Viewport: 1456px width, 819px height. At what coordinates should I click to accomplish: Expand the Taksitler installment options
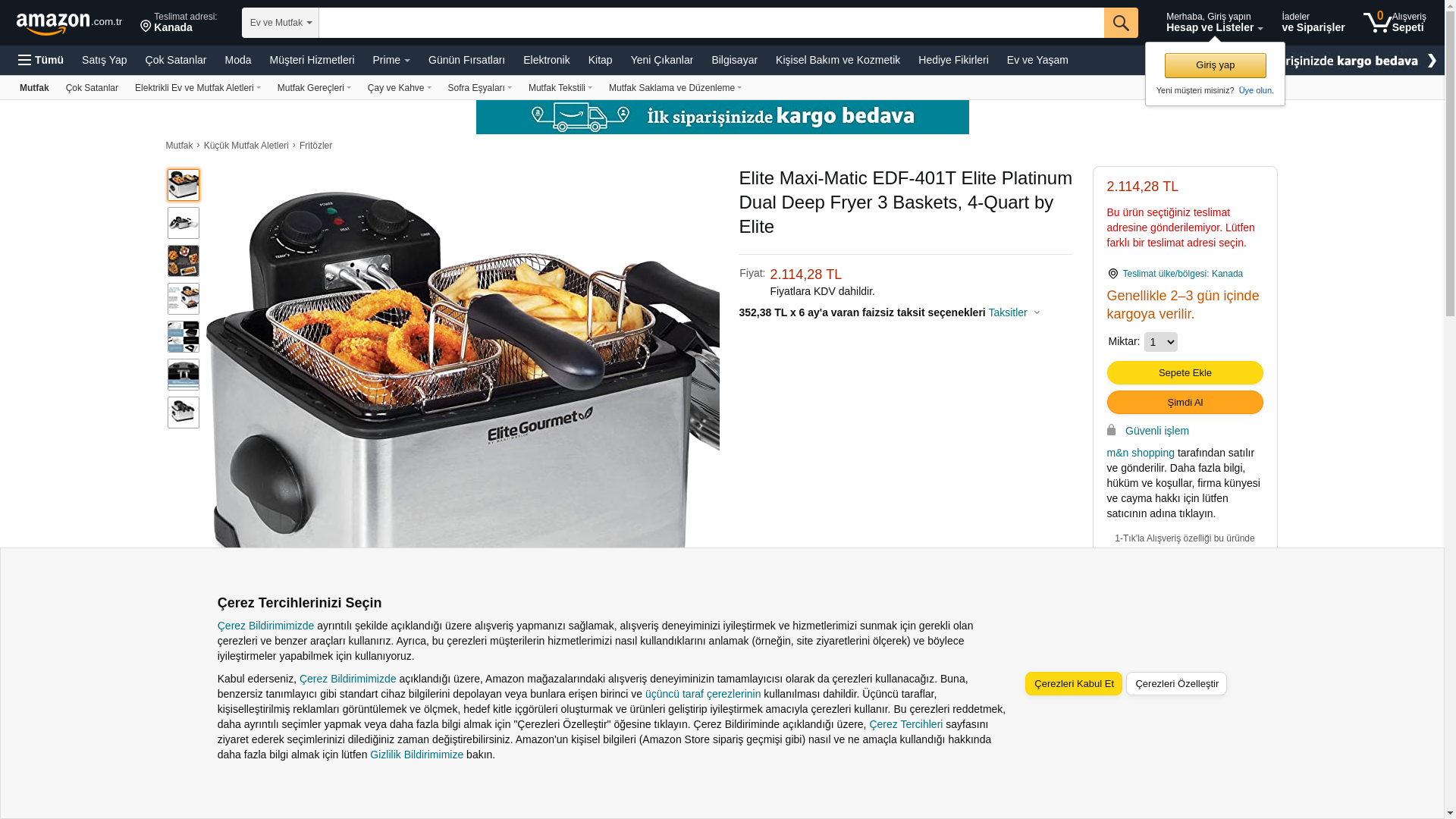coord(1014,312)
